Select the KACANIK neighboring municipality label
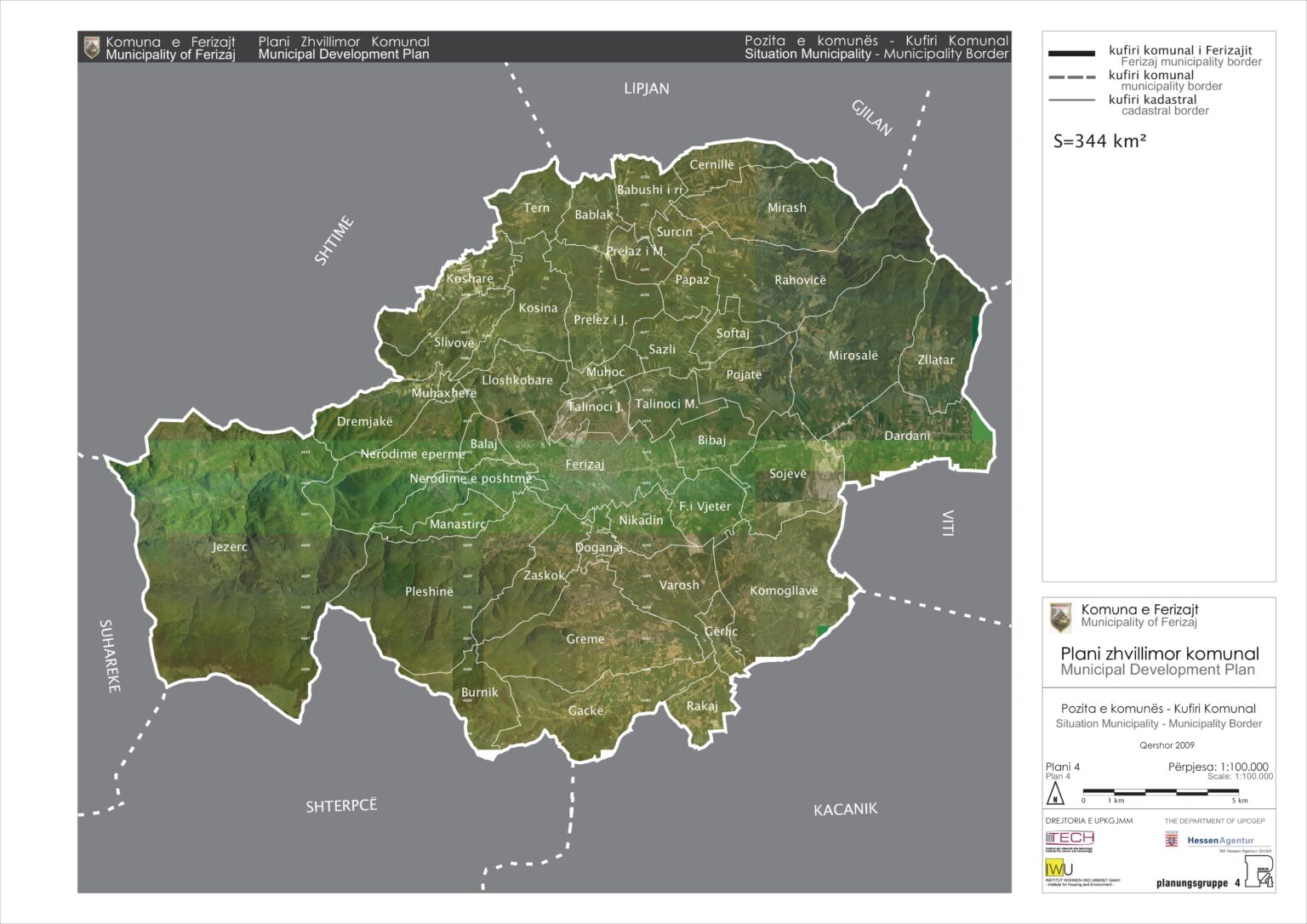Screen dimensions: 1307x924 pos(847,810)
